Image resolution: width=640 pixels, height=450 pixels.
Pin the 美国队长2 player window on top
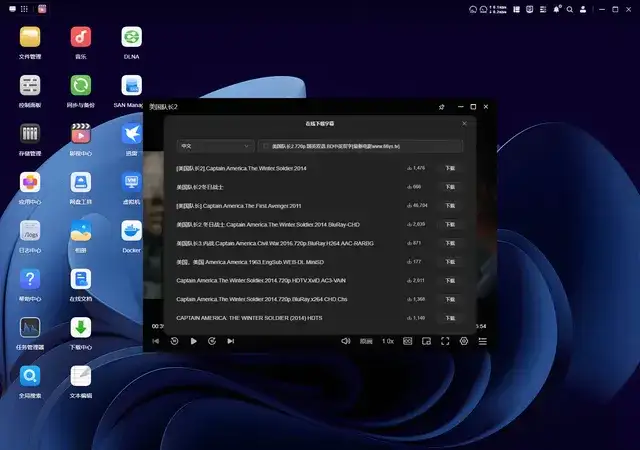pos(441,107)
